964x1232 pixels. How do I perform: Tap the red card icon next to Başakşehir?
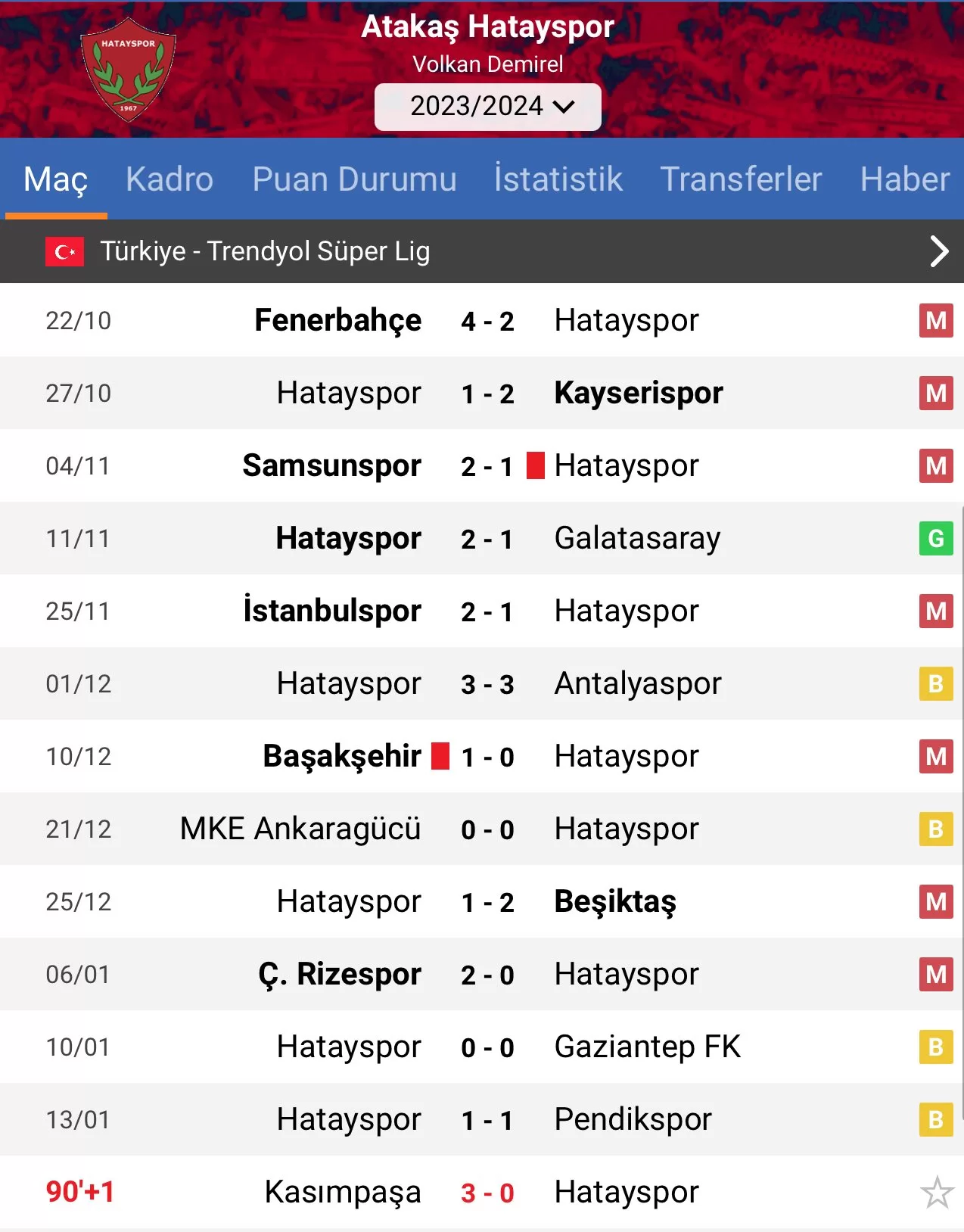440,756
